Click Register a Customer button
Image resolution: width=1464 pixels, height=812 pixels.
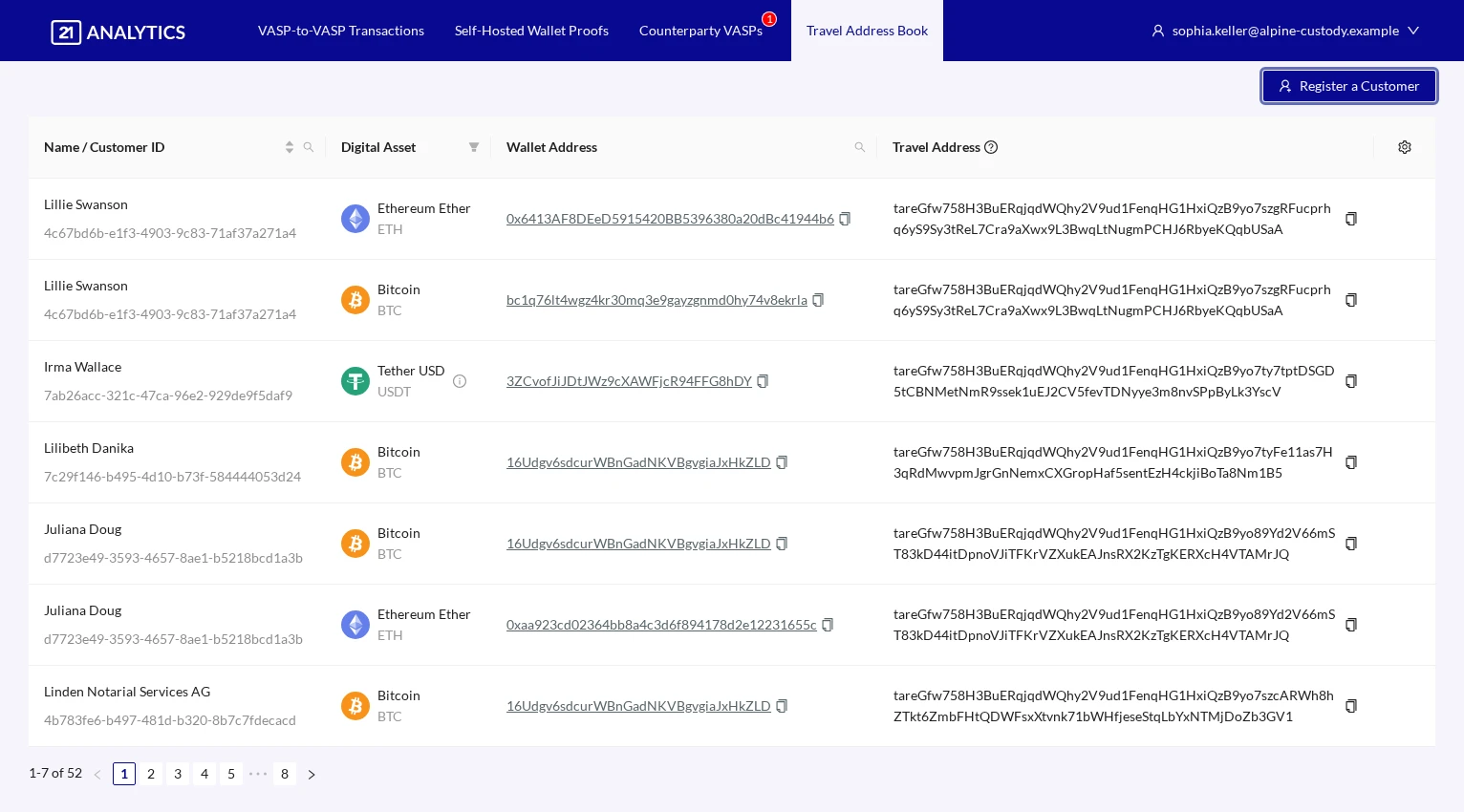coord(1348,86)
